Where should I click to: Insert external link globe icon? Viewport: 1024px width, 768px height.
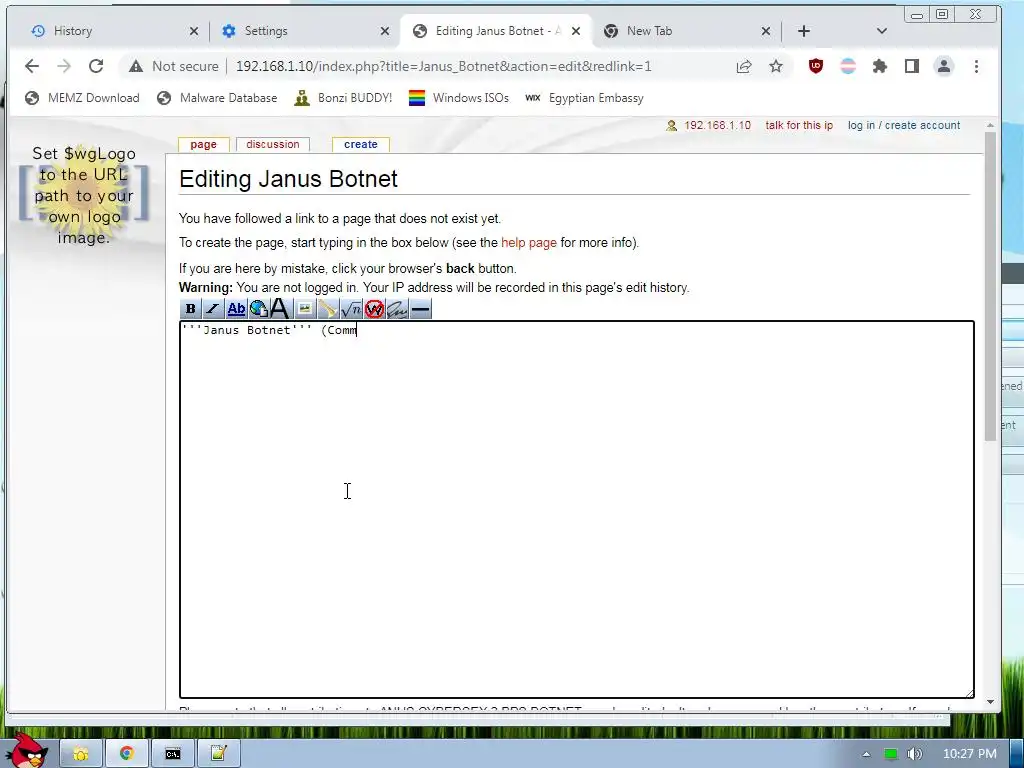(259, 309)
